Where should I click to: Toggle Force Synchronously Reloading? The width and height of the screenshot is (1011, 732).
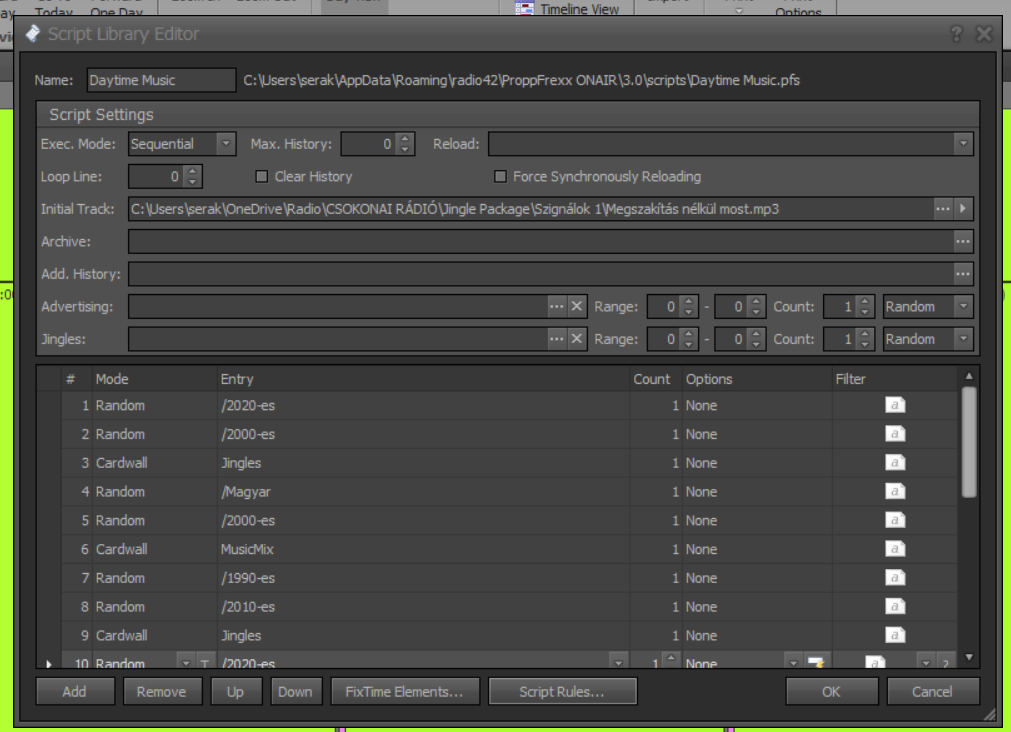pyautogui.click(x=500, y=177)
